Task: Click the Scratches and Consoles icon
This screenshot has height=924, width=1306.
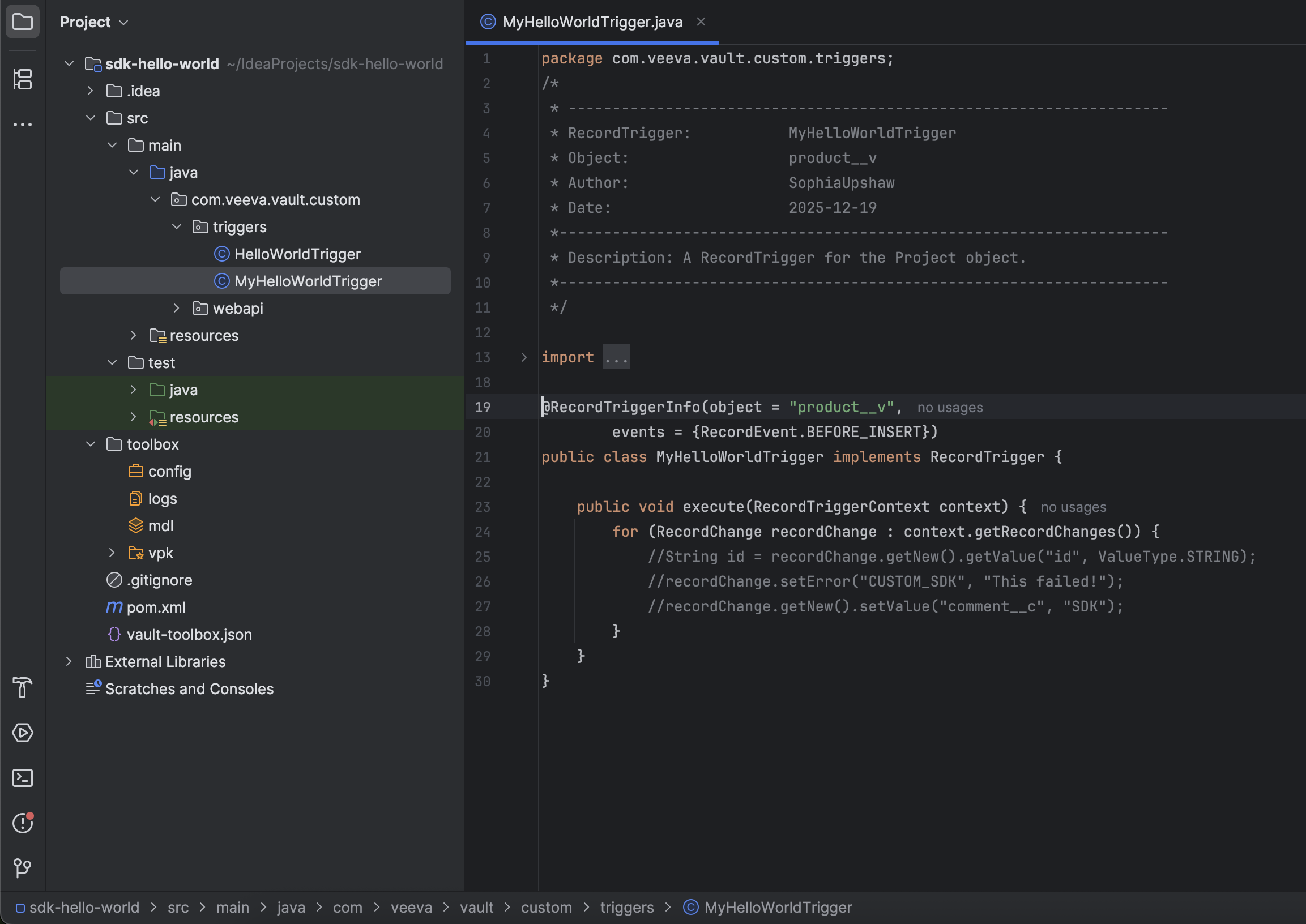Action: (x=93, y=688)
